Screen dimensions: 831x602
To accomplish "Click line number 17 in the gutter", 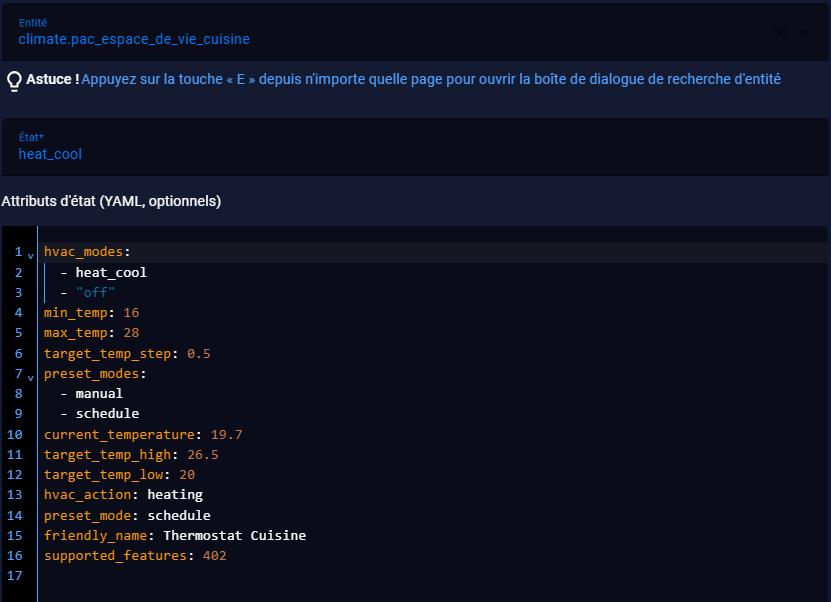I will [x=15, y=576].
